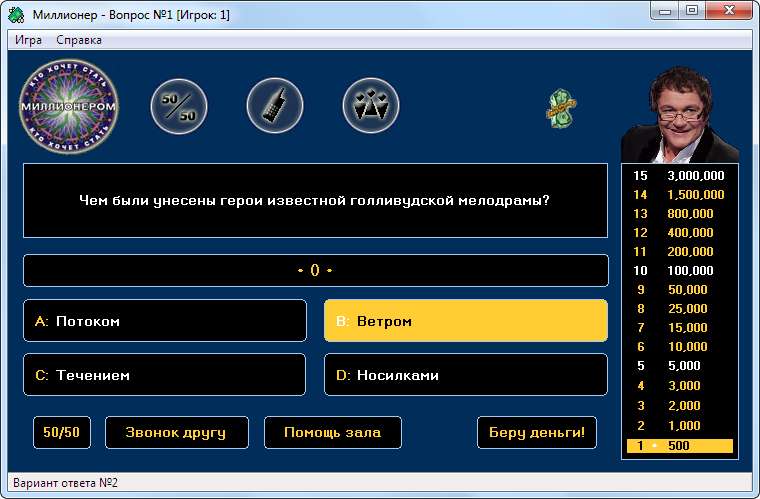Screen dimensions: 760x499
Task: Open the Справка menu
Action: pyautogui.click(x=79, y=40)
